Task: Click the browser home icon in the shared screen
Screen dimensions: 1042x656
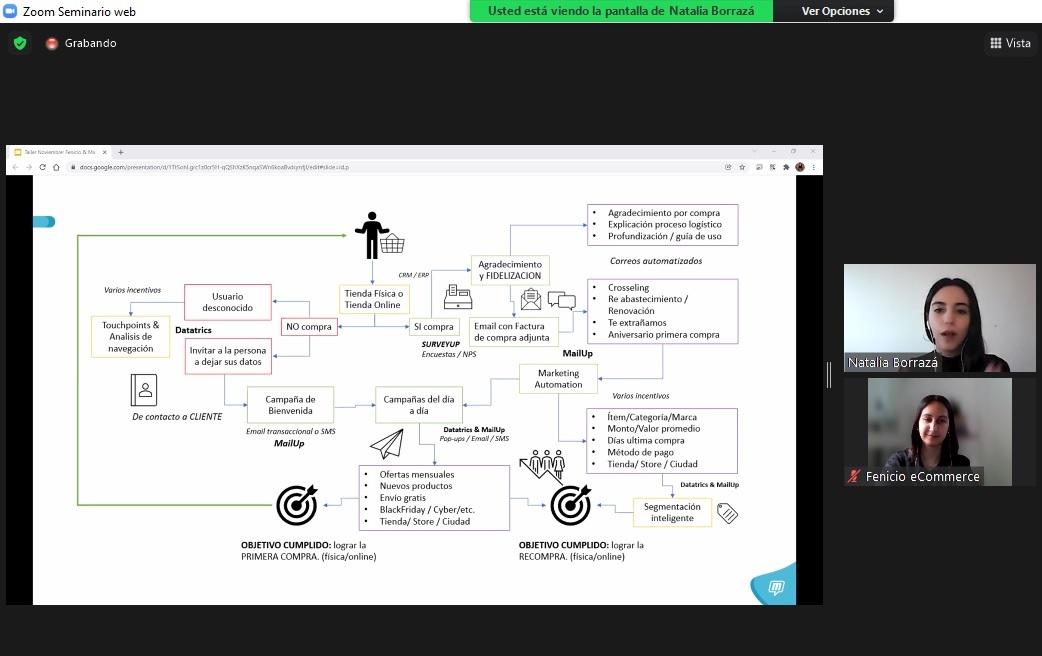Action: coord(56,167)
